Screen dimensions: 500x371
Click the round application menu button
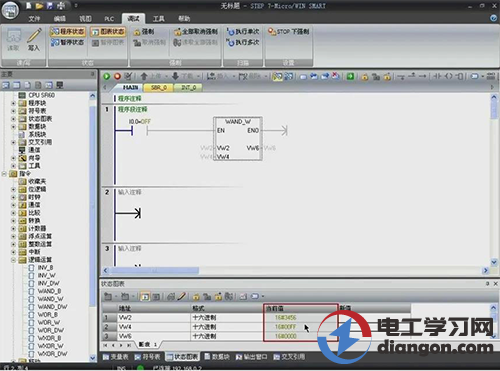point(10,10)
